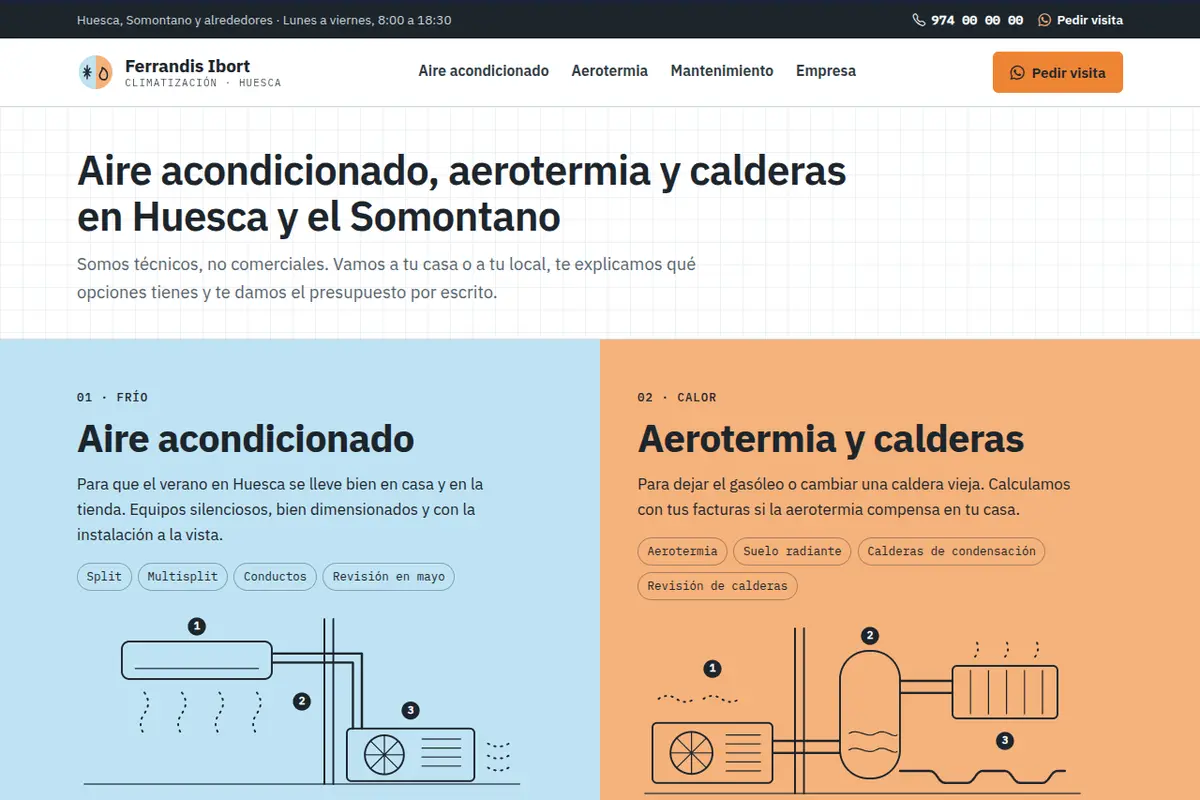Click marker 1 on the split unit diagram

[x=197, y=627]
